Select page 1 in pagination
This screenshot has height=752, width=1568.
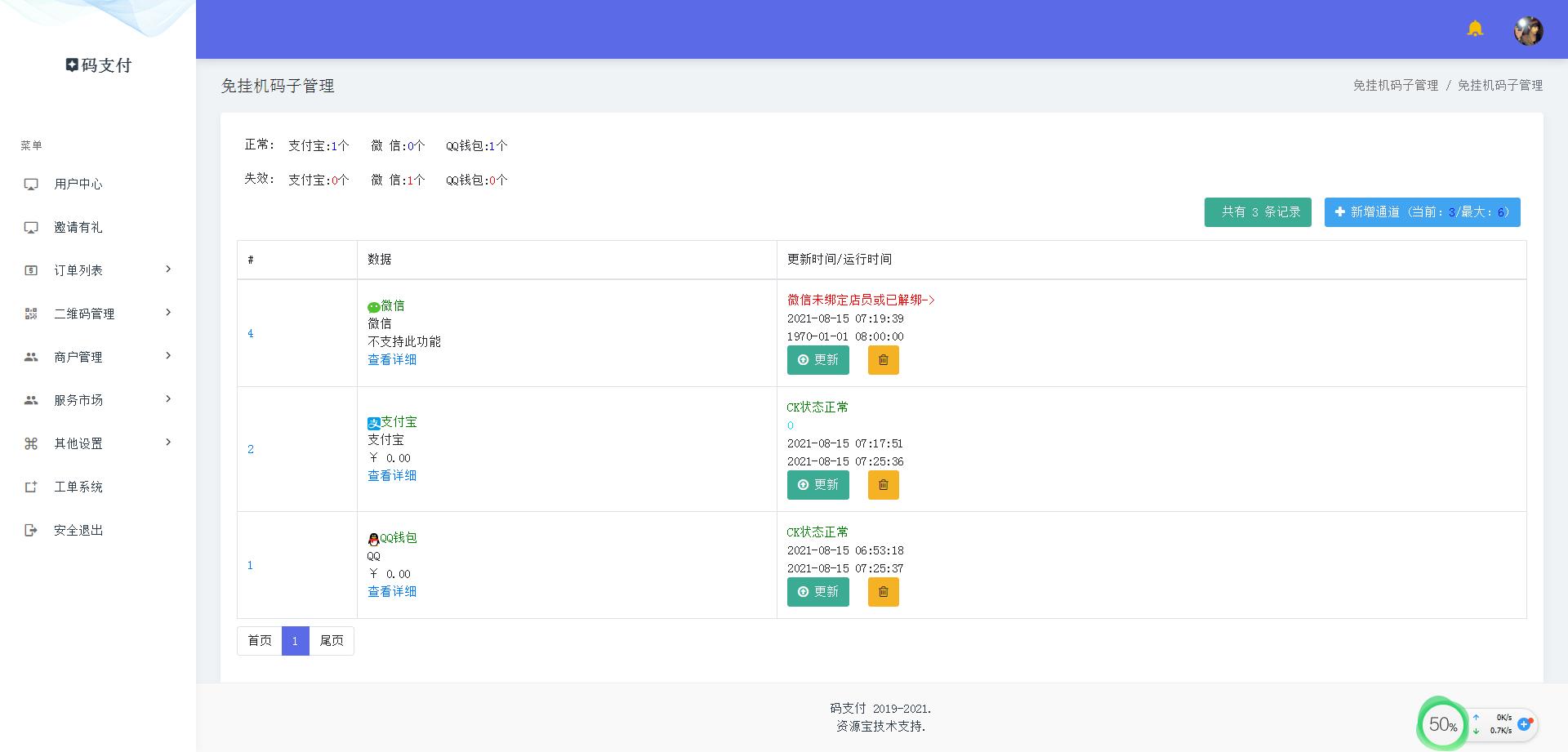(x=295, y=641)
